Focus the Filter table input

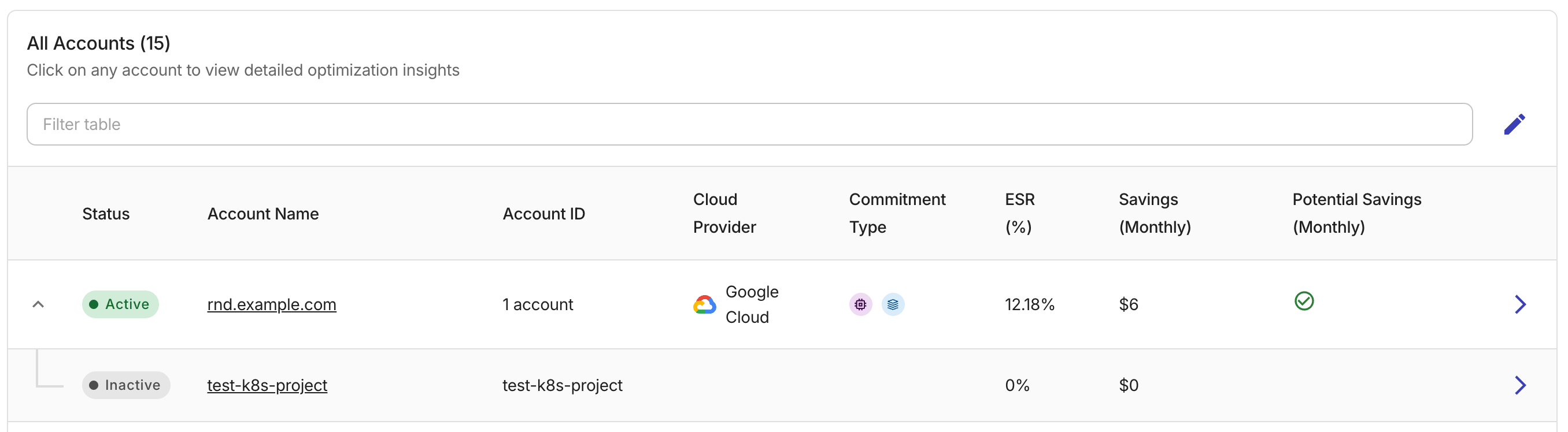pos(749,124)
